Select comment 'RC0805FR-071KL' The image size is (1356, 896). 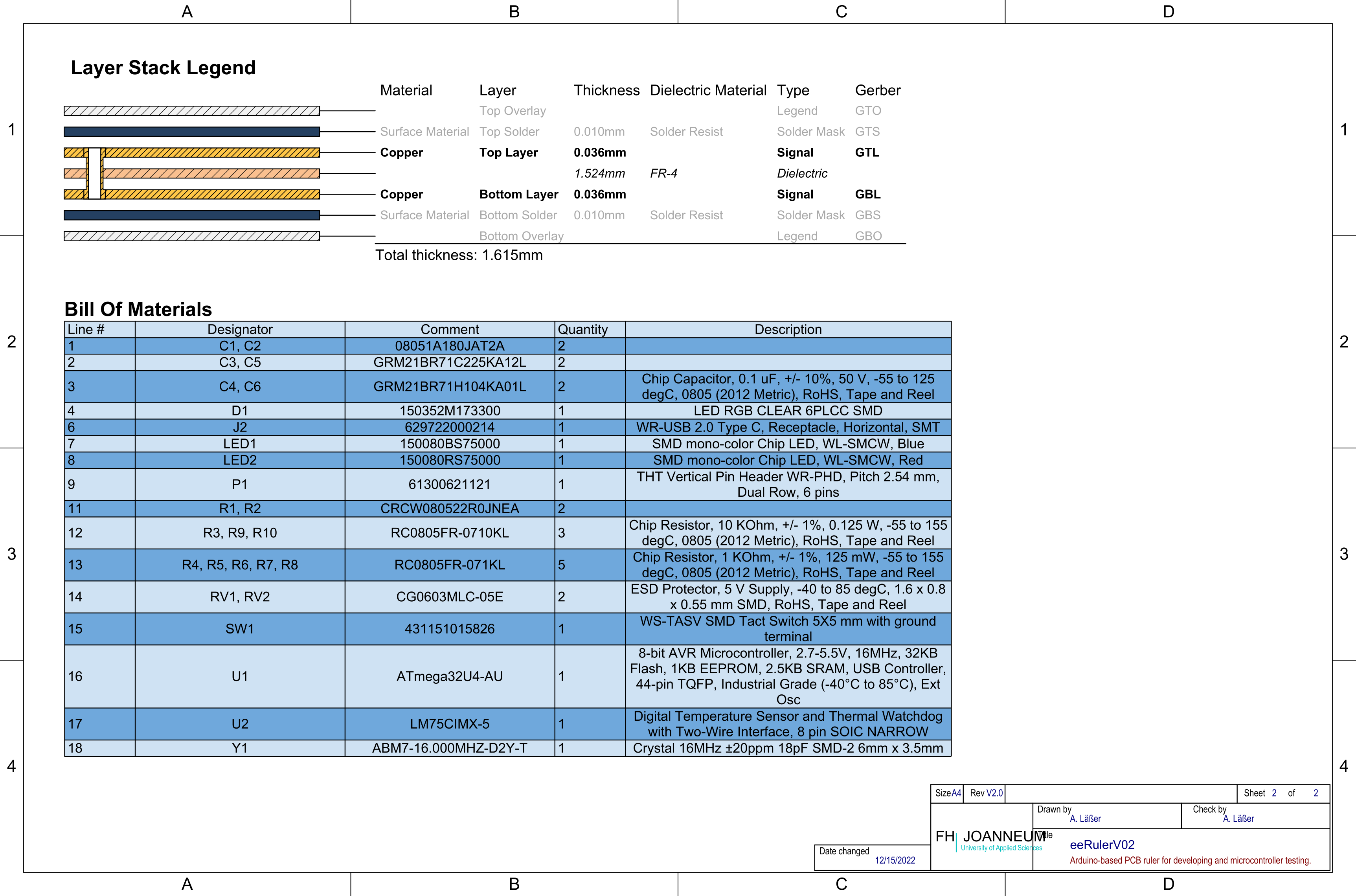coord(450,565)
